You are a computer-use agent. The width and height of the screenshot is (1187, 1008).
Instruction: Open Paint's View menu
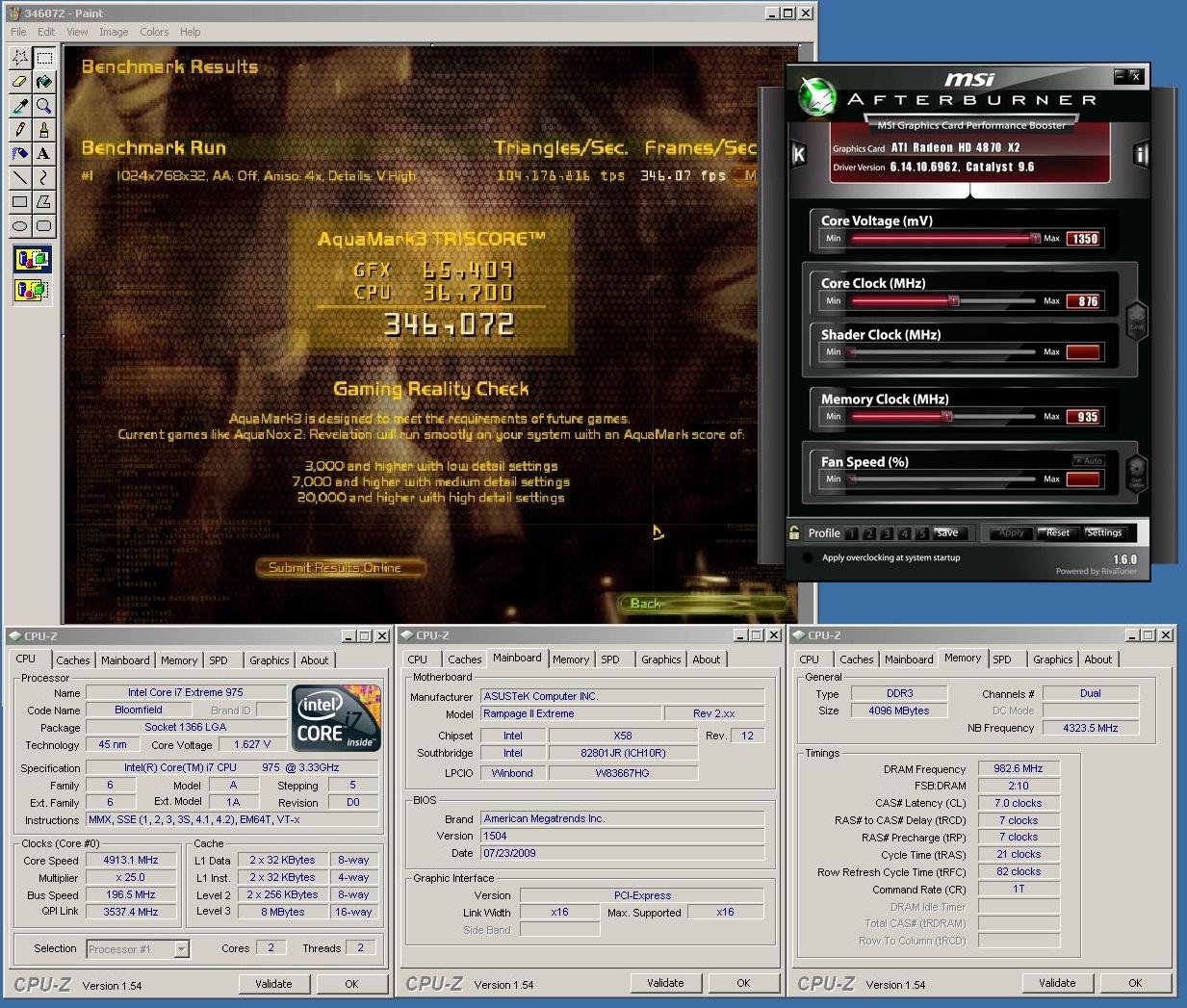click(77, 32)
